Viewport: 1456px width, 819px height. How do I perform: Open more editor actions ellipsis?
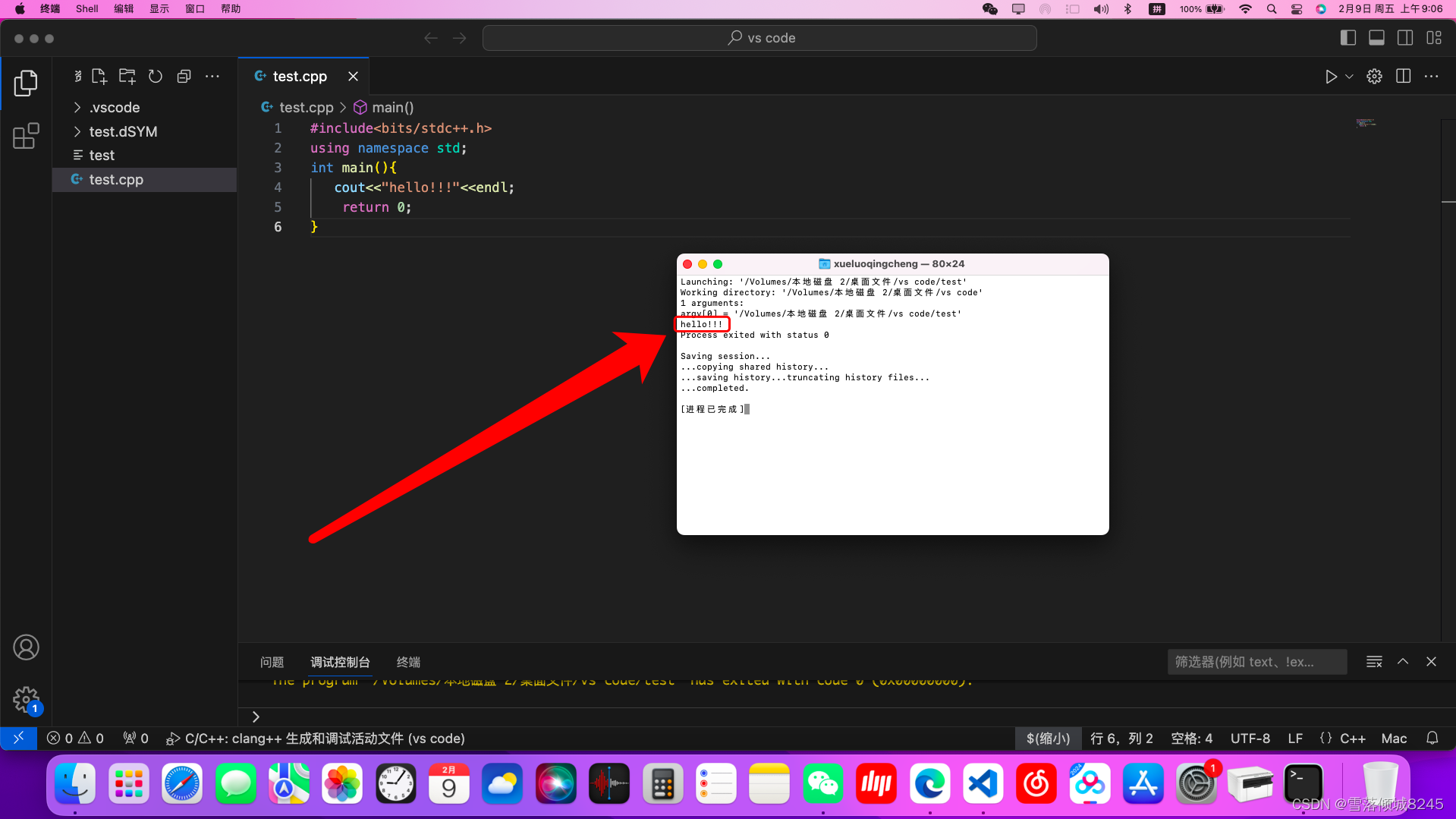tap(1431, 77)
